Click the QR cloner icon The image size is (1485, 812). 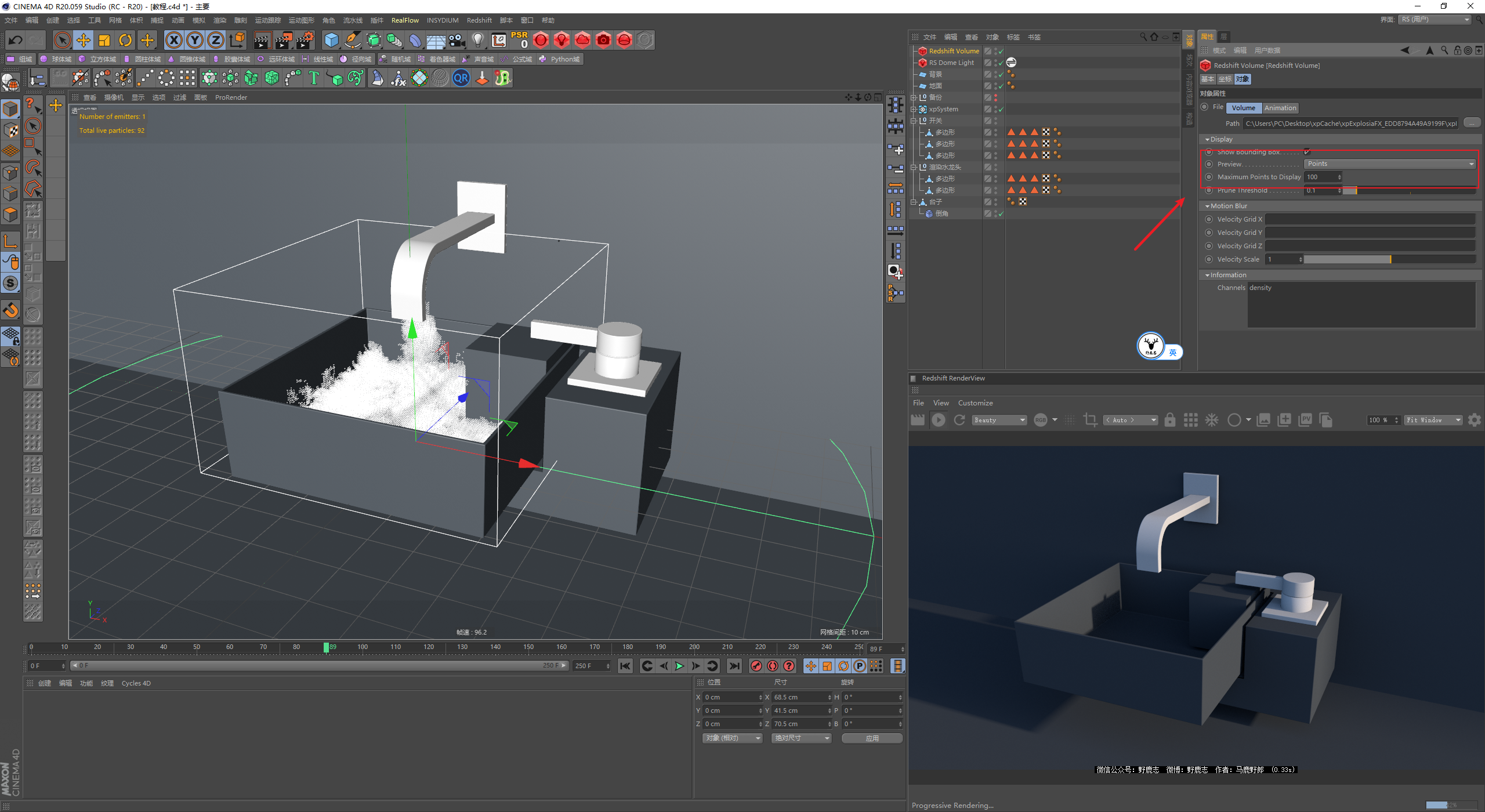tap(461, 78)
